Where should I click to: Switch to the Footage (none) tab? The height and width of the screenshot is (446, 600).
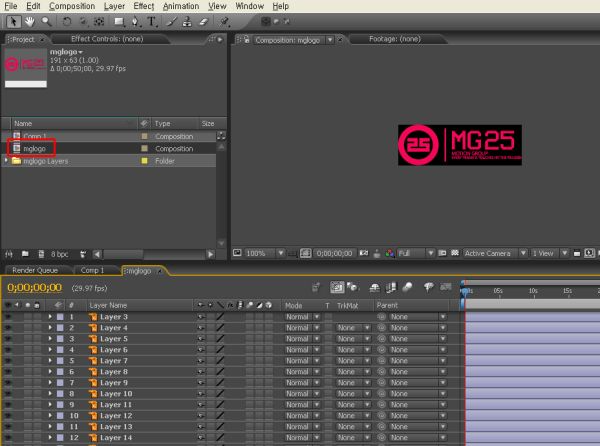[395, 39]
